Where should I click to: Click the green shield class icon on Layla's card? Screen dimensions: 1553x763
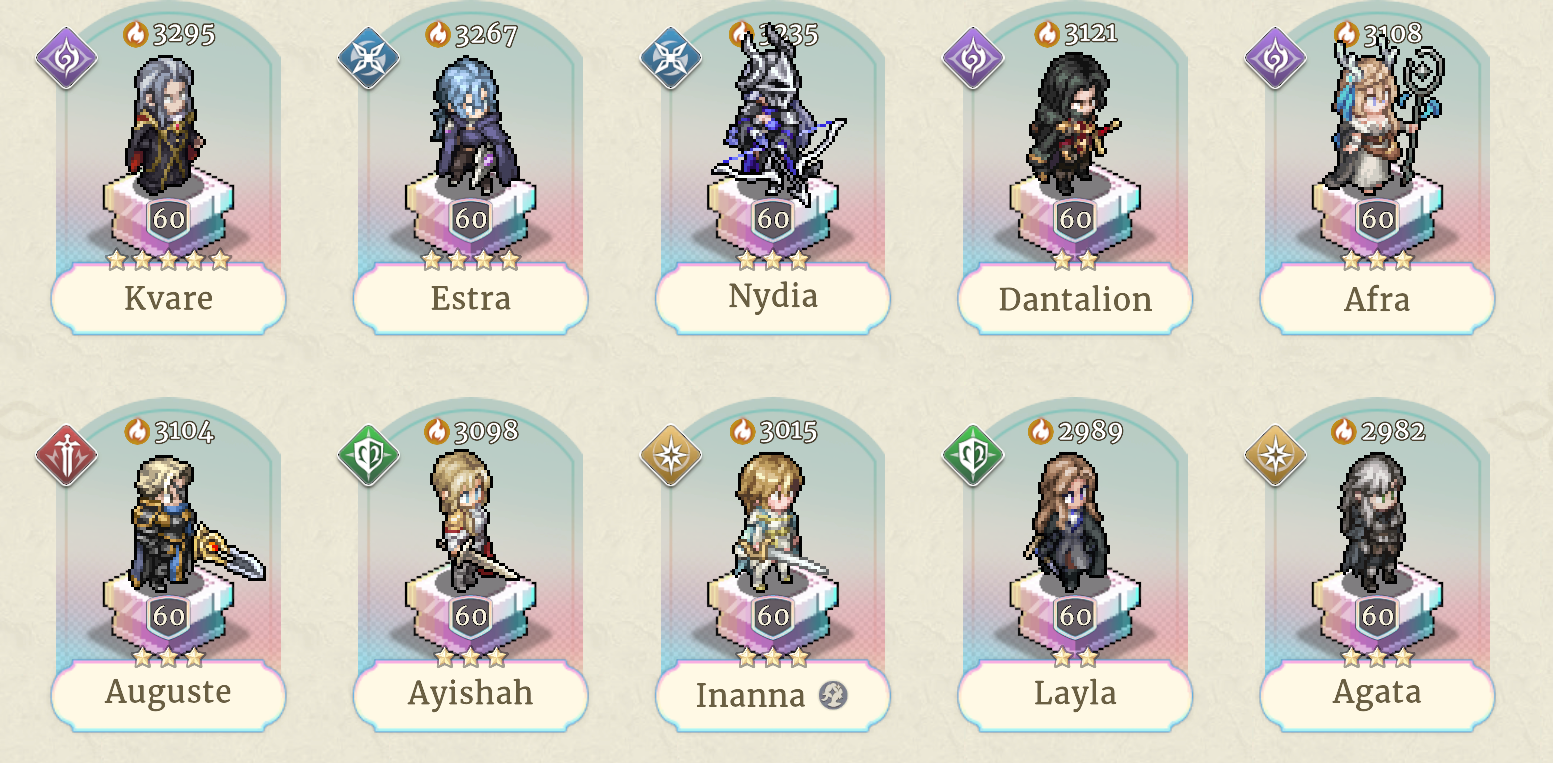[x=973, y=455]
